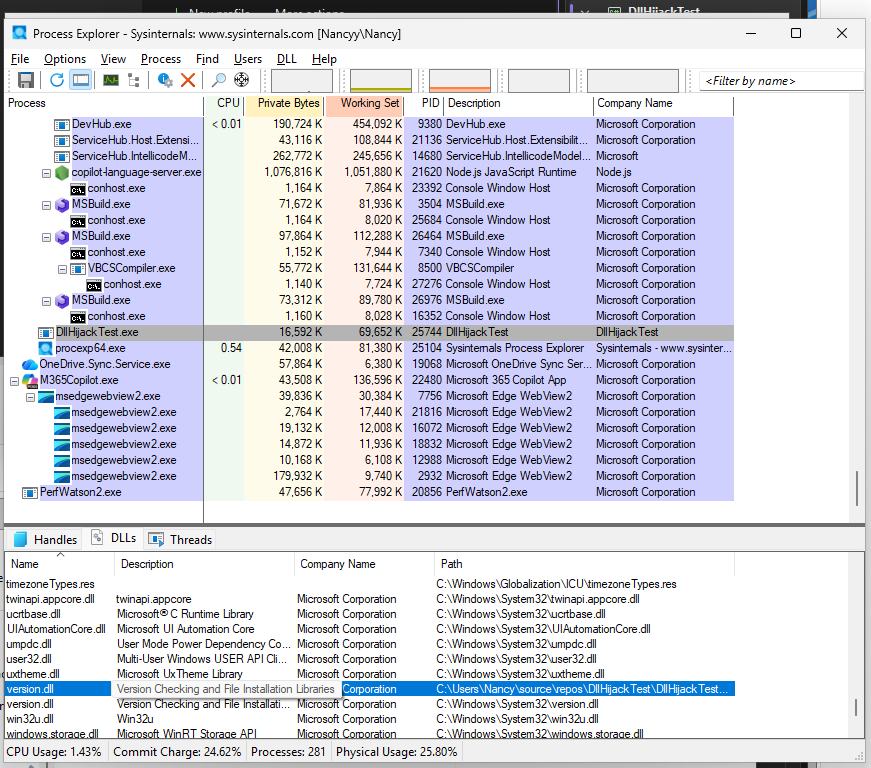The height and width of the screenshot is (768, 871).
Task: Click the Save toolbar icon
Action: pos(26,81)
